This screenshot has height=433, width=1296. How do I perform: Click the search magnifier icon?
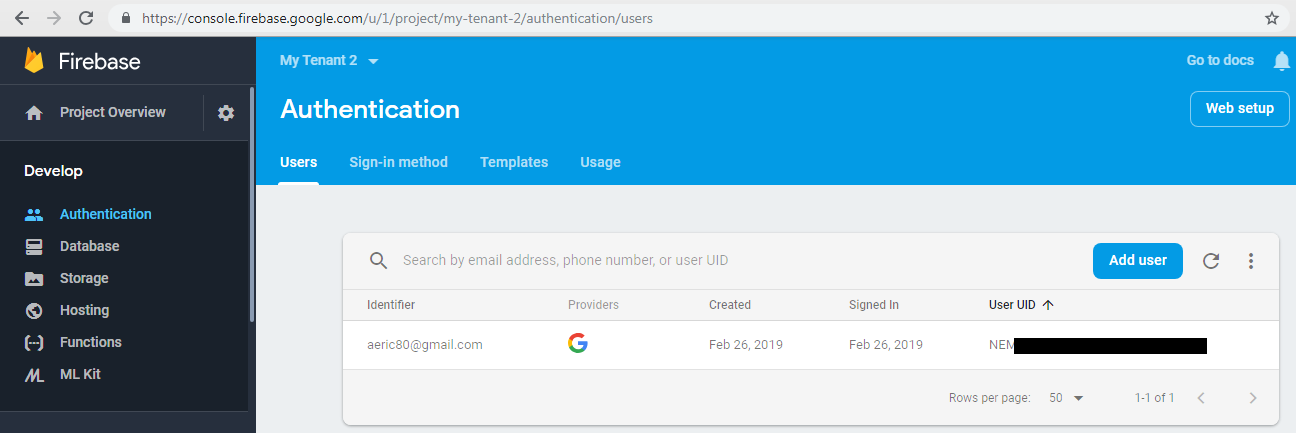pyautogui.click(x=378, y=261)
